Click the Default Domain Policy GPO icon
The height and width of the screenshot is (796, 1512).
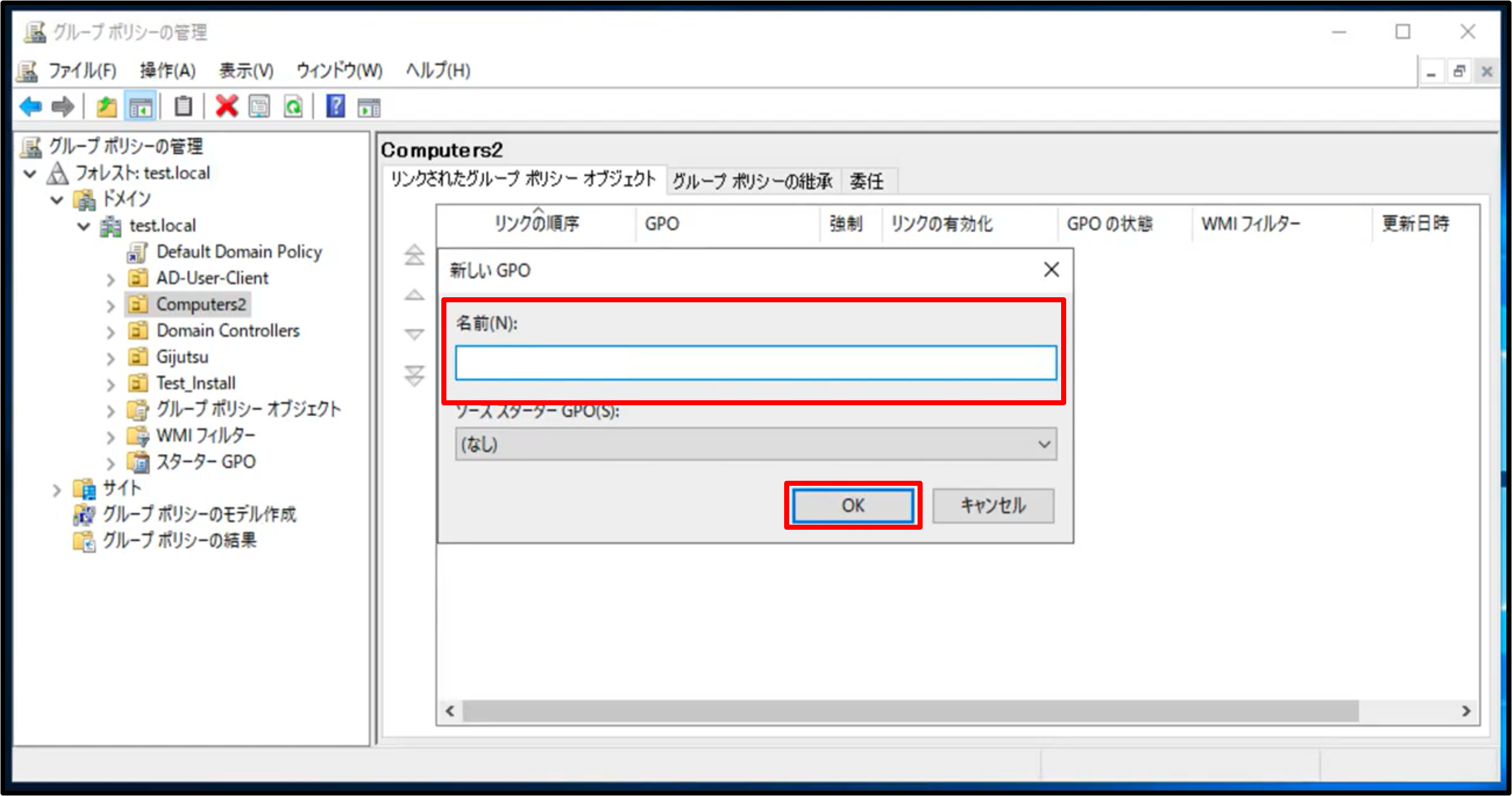point(137,252)
